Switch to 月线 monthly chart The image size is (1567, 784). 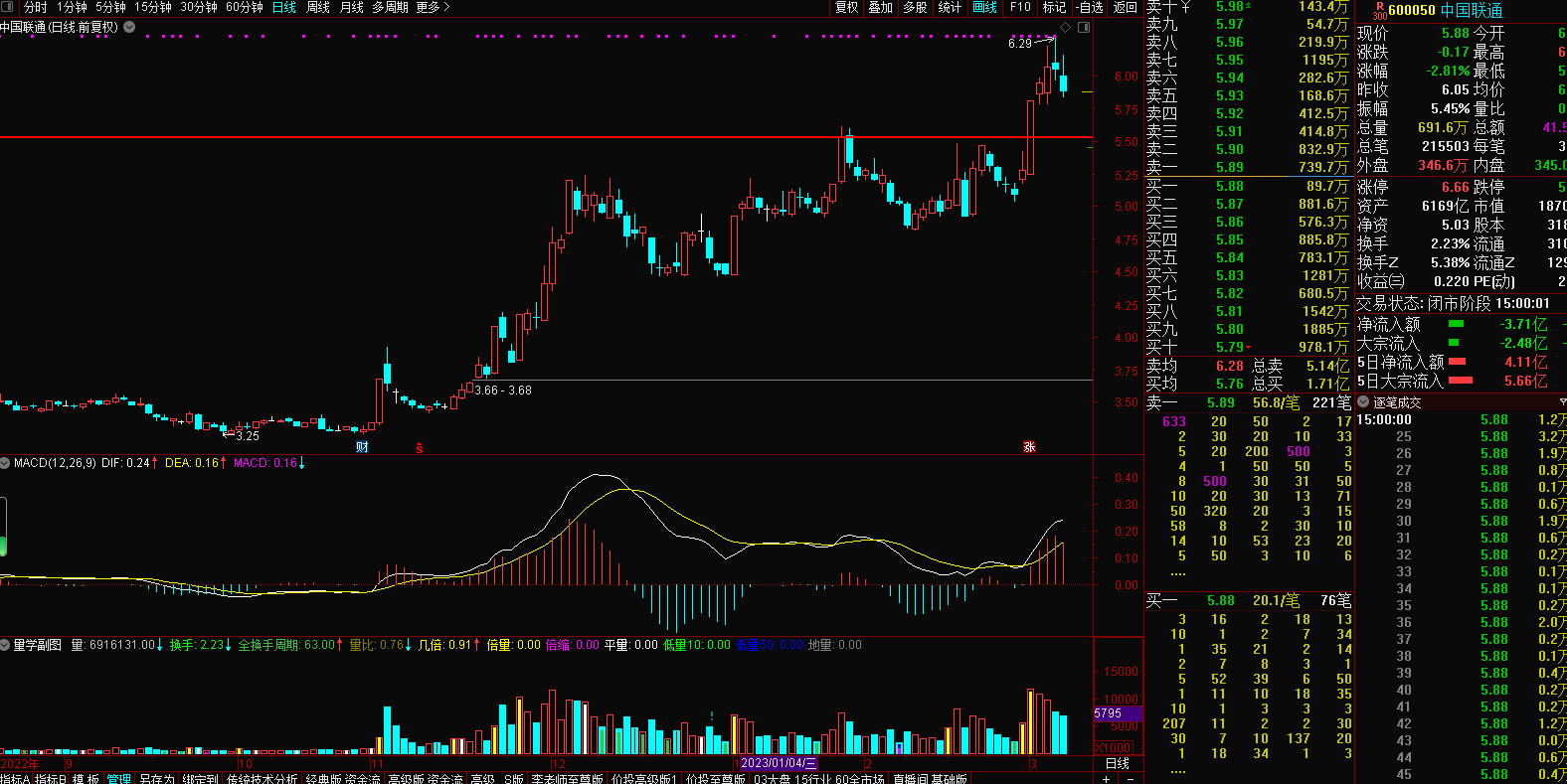pyautogui.click(x=352, y=7)
